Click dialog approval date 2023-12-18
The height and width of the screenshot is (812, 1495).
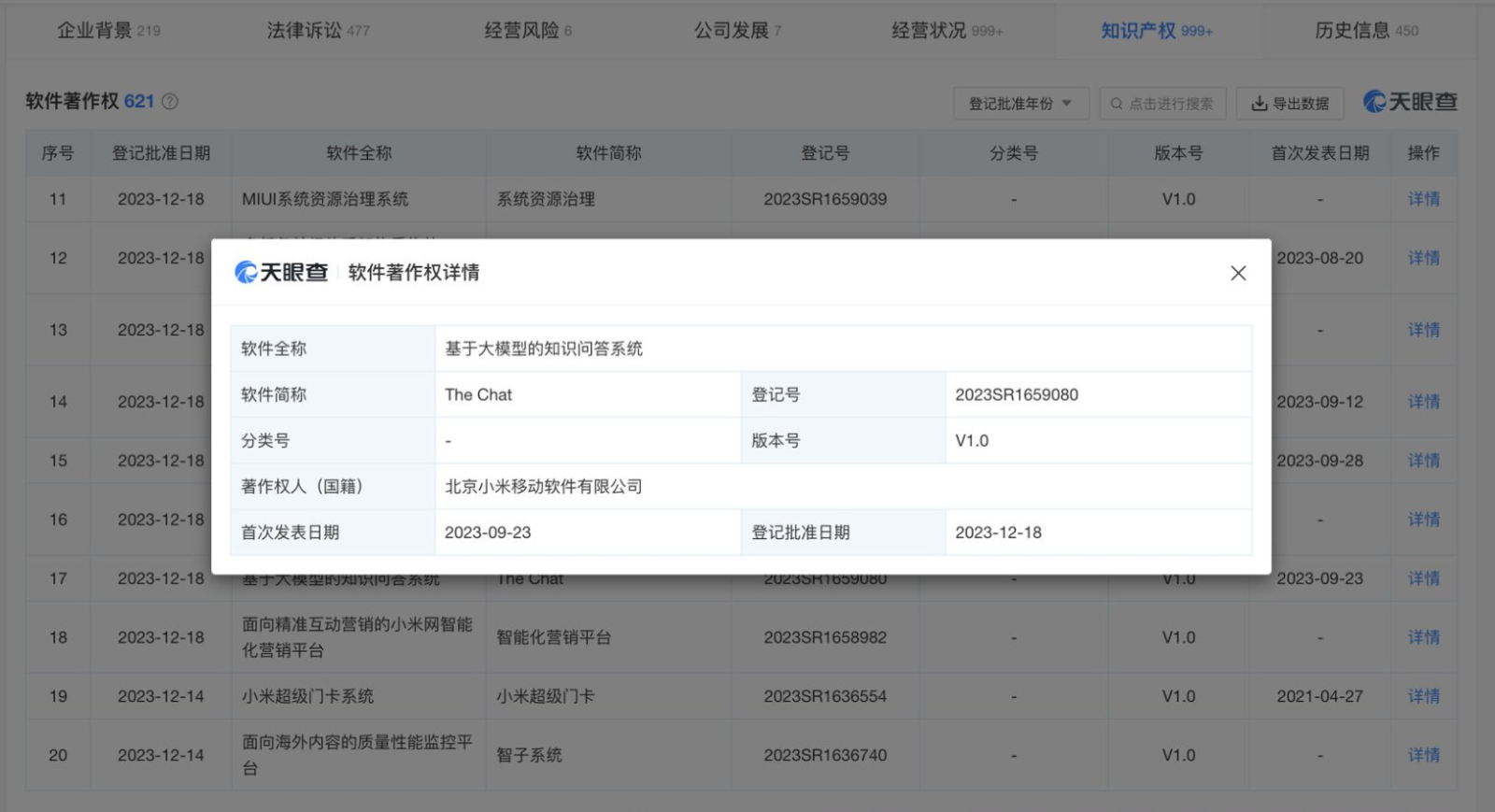pos(998,532)
